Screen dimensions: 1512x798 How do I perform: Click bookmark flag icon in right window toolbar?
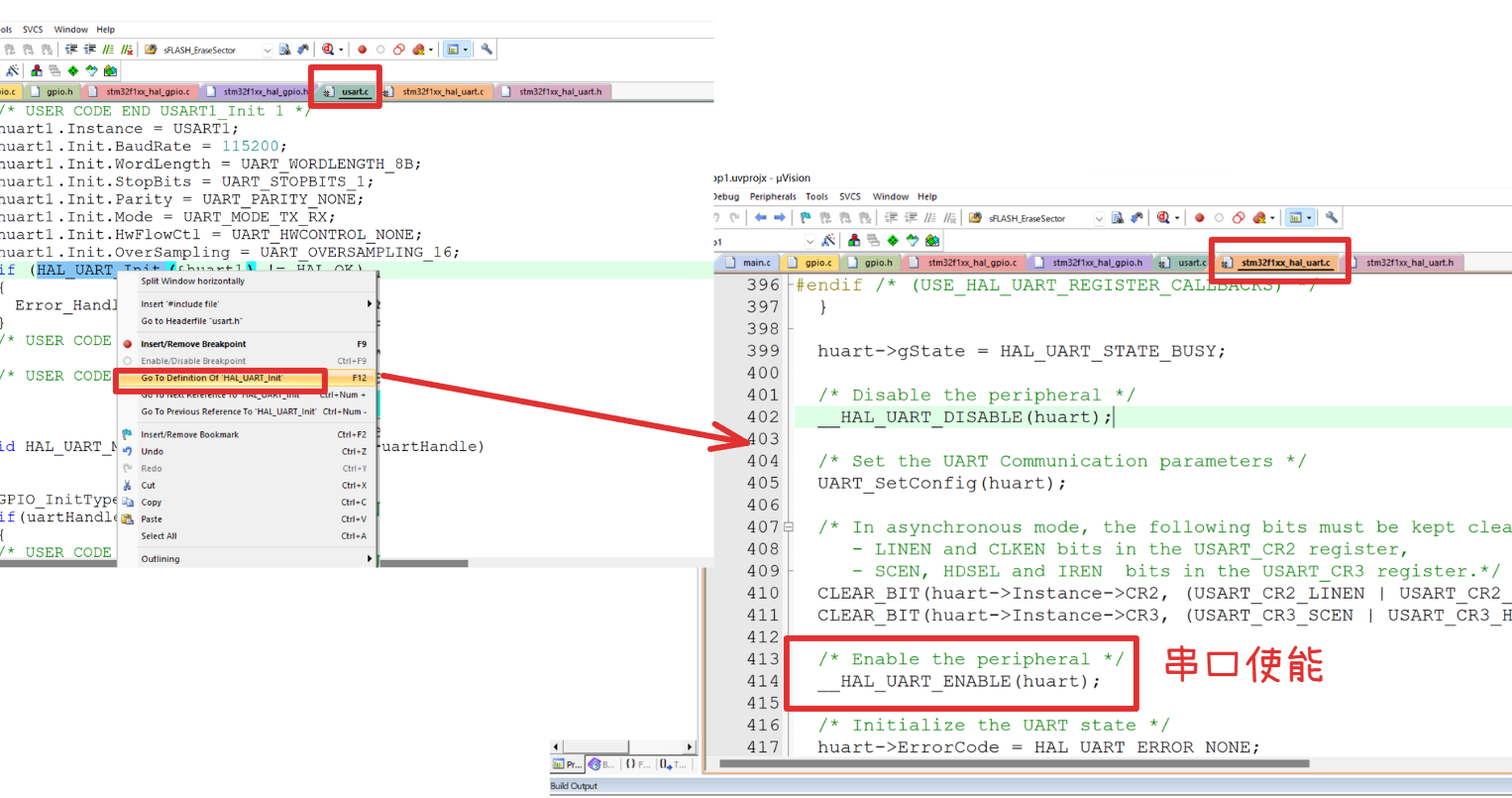pyautogui.click(x=805, y=217)
